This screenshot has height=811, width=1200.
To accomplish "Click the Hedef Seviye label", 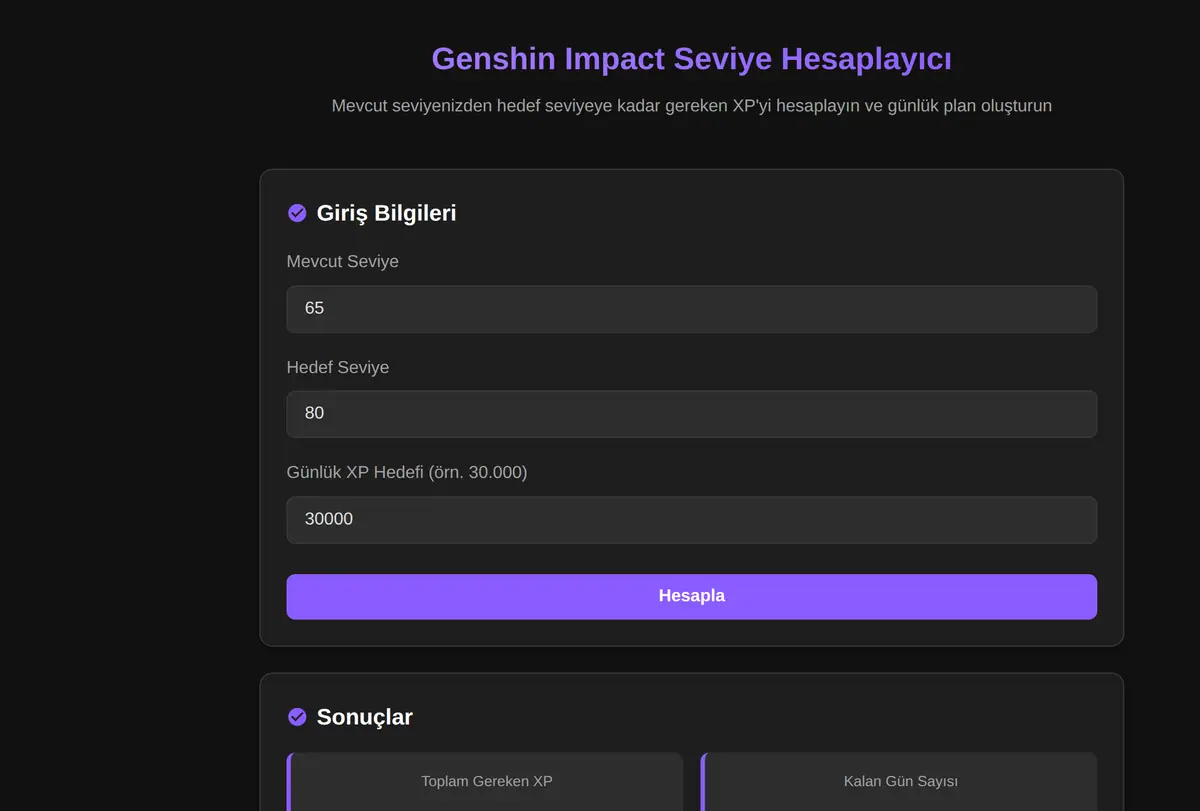I will coord(338,367).
